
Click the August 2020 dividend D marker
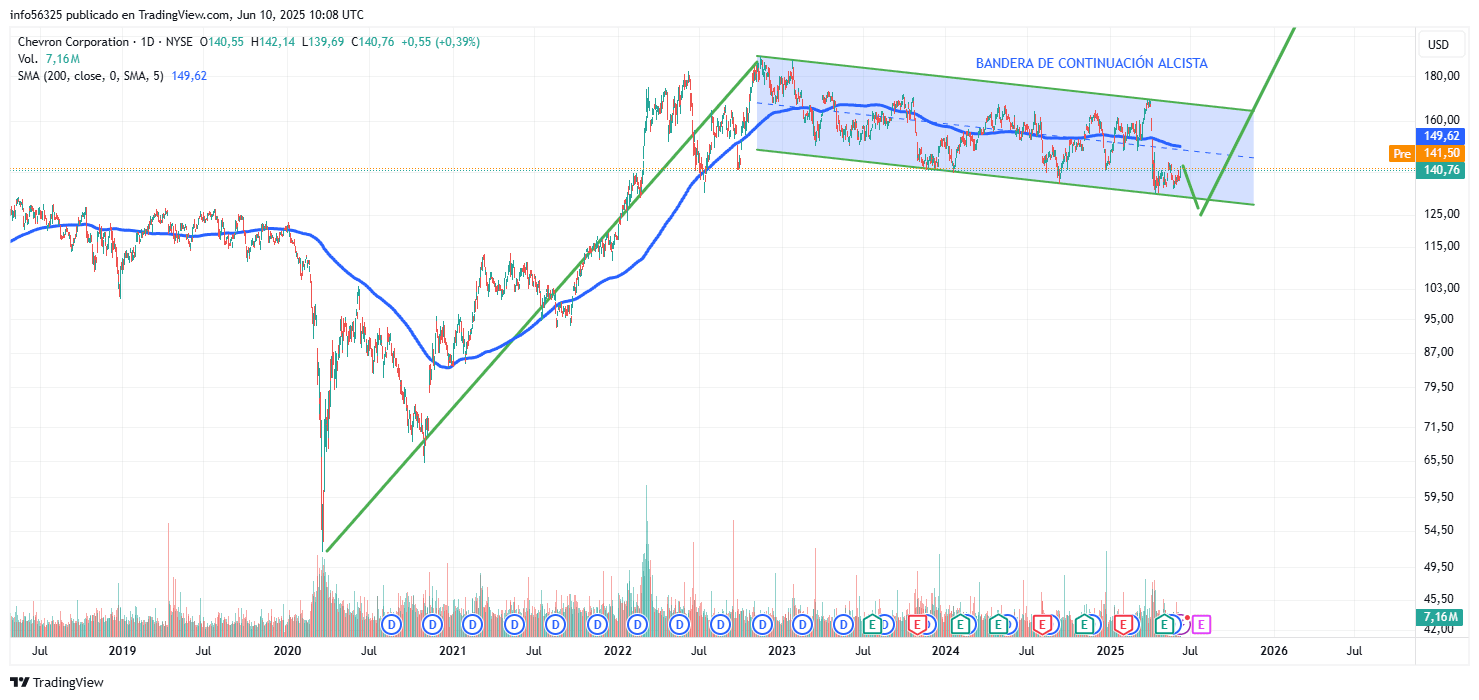pyautogui.click(x=392, y=624)
